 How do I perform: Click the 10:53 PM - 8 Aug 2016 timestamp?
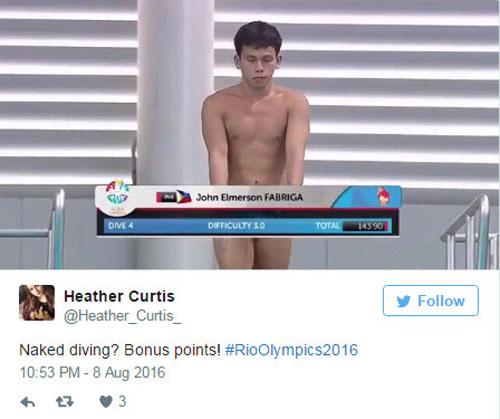click(92, 372)
